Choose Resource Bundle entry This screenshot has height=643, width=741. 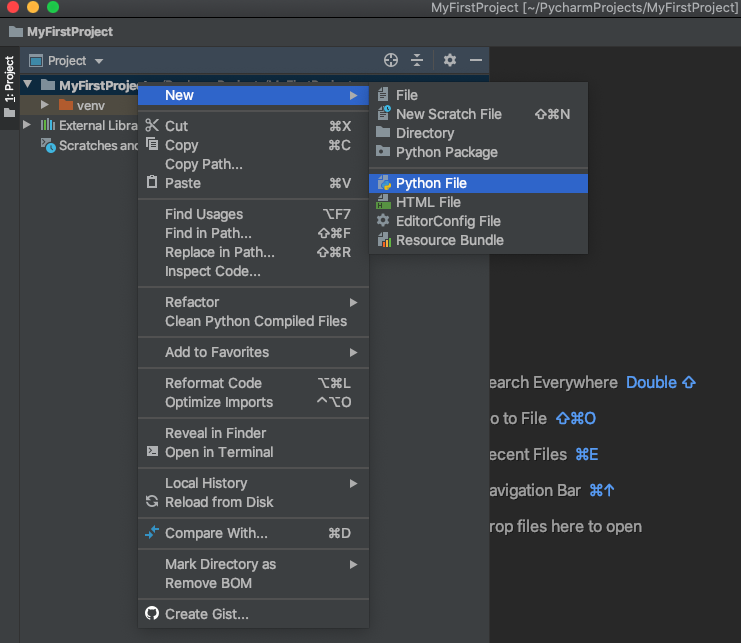point(478,240)
